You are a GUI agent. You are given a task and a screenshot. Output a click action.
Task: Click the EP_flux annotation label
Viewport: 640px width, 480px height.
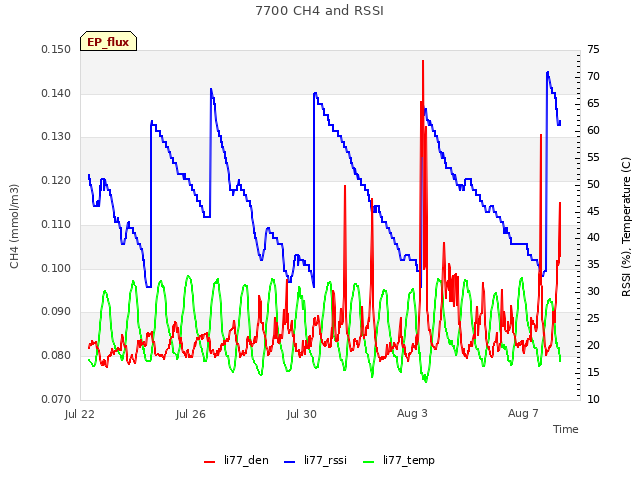pyautogui.click(x=108, y=41)
